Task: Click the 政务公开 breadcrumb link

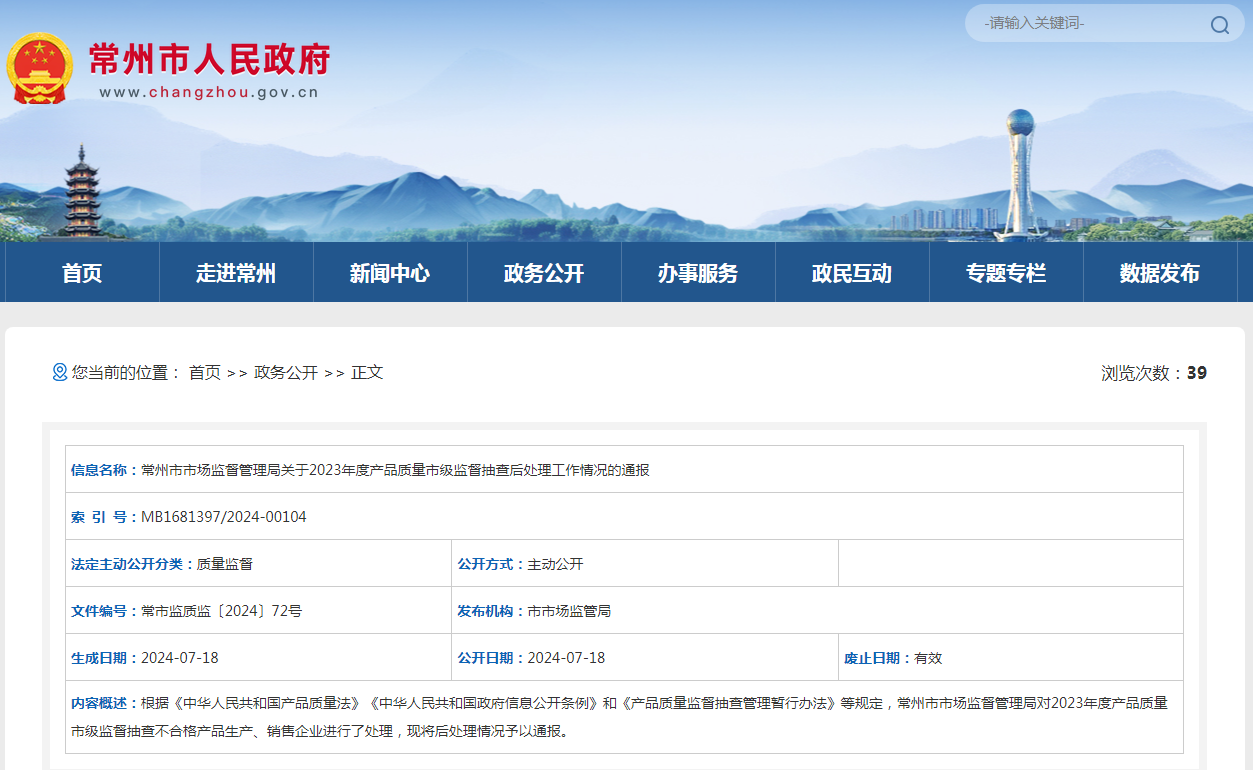Action: (x=286, y=372)
